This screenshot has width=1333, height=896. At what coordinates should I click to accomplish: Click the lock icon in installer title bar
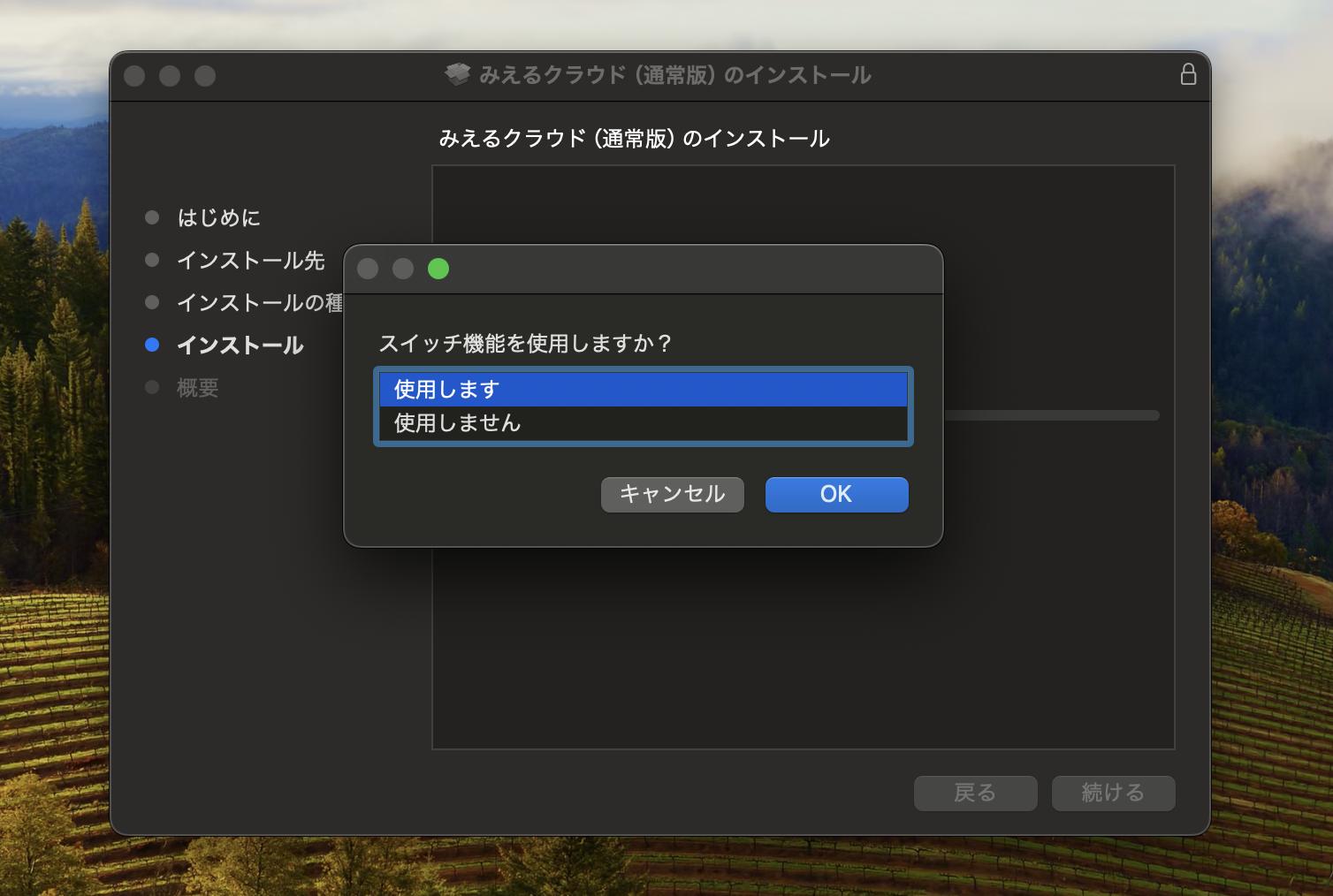pyautogui.click(x=1188, y=74)
